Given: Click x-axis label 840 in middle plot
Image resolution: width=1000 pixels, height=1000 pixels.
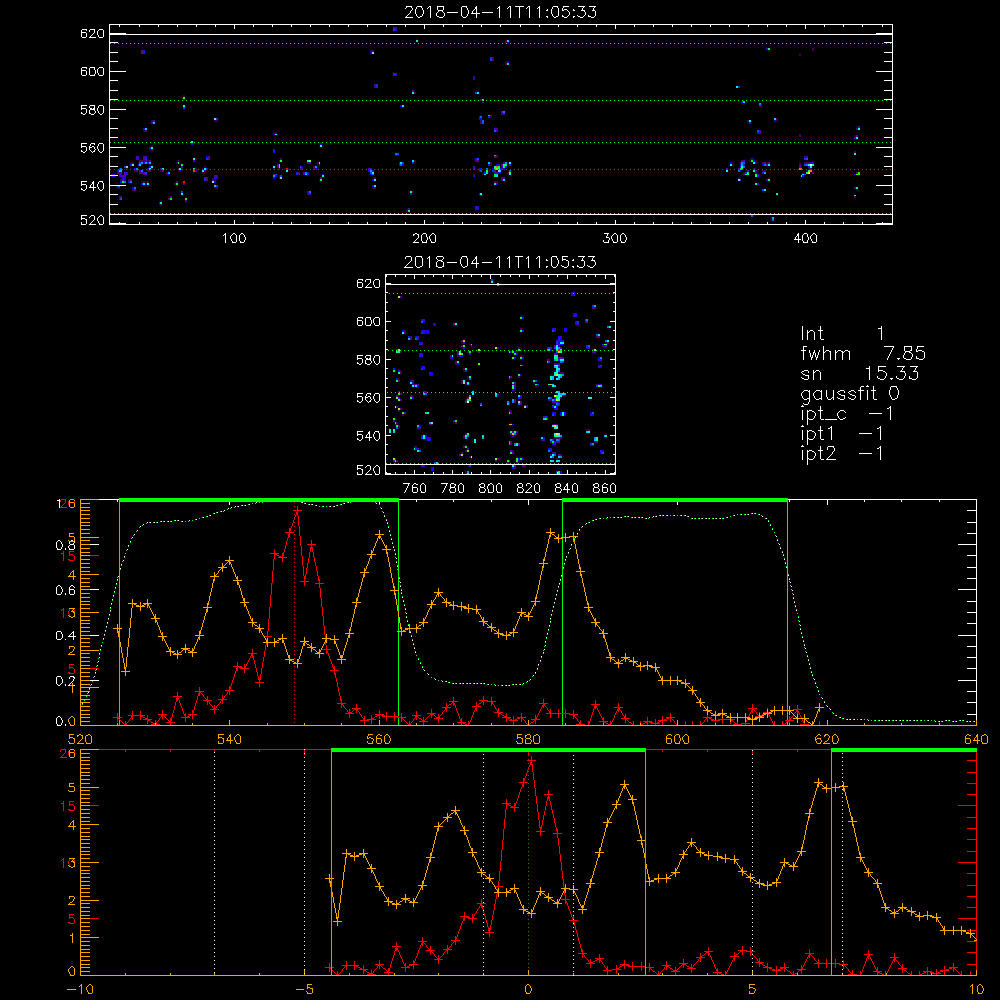Looking at the screenshot, I should (x=566, y=489).
